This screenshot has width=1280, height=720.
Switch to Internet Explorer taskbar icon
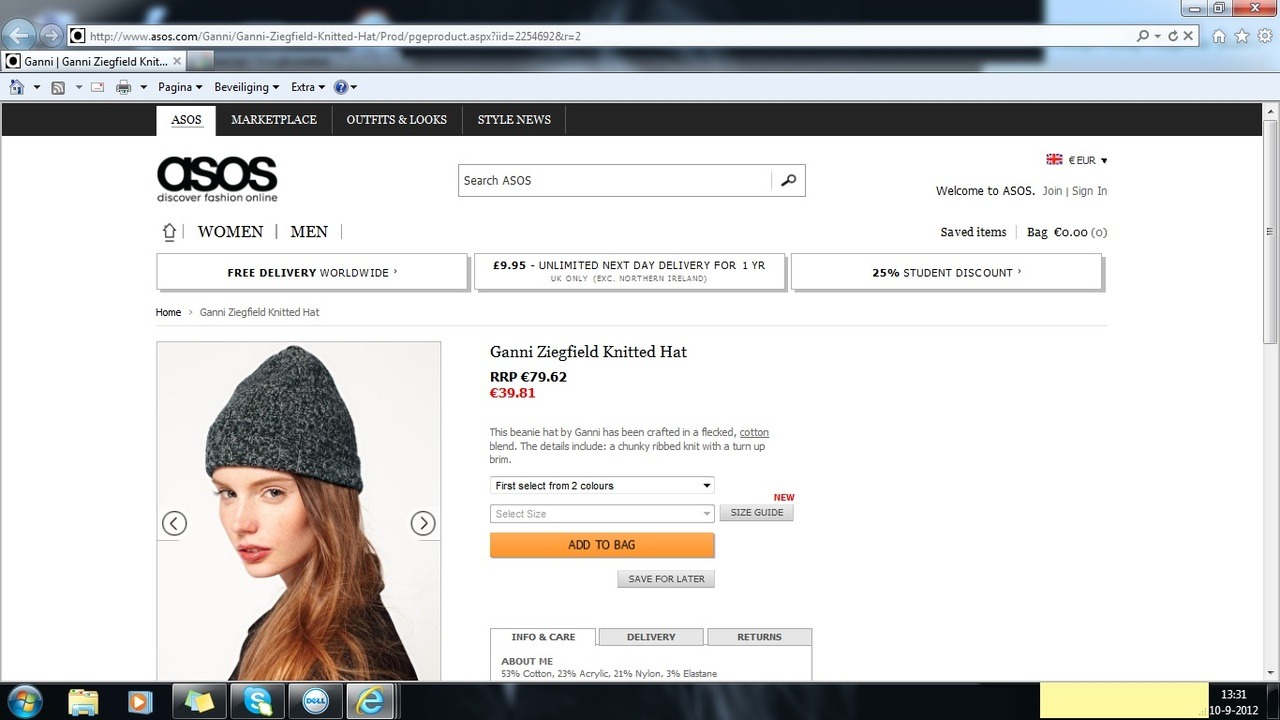point(371,701)
